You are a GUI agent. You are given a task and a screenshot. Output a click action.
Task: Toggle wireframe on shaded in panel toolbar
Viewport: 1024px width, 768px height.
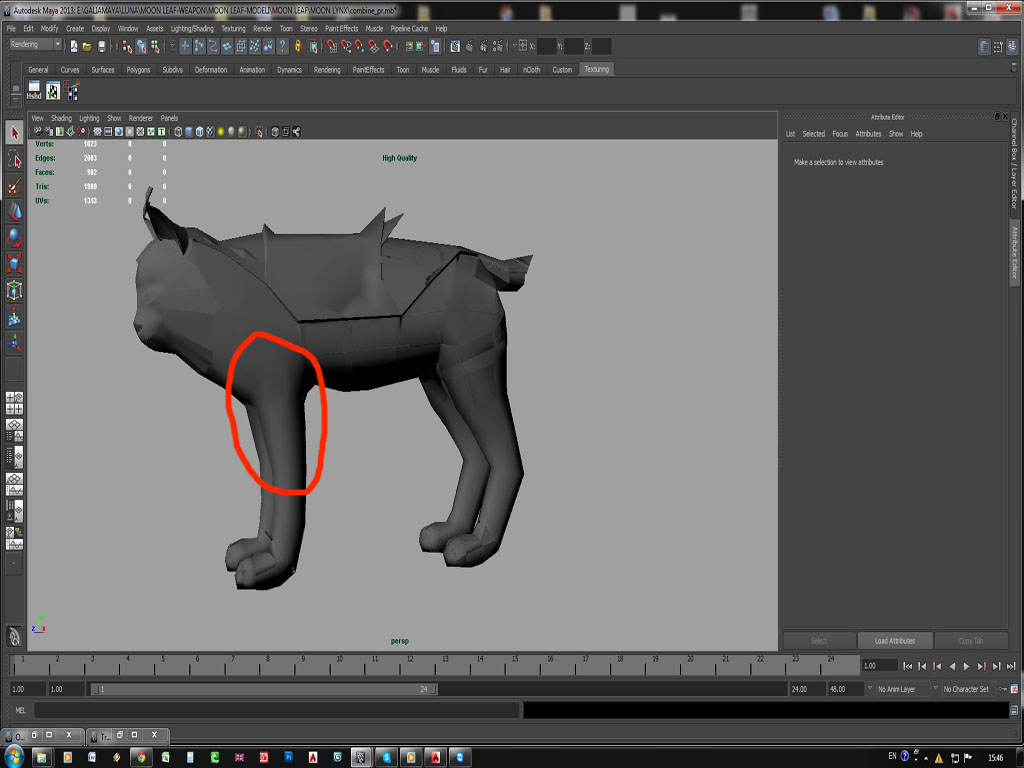point(199,131)
